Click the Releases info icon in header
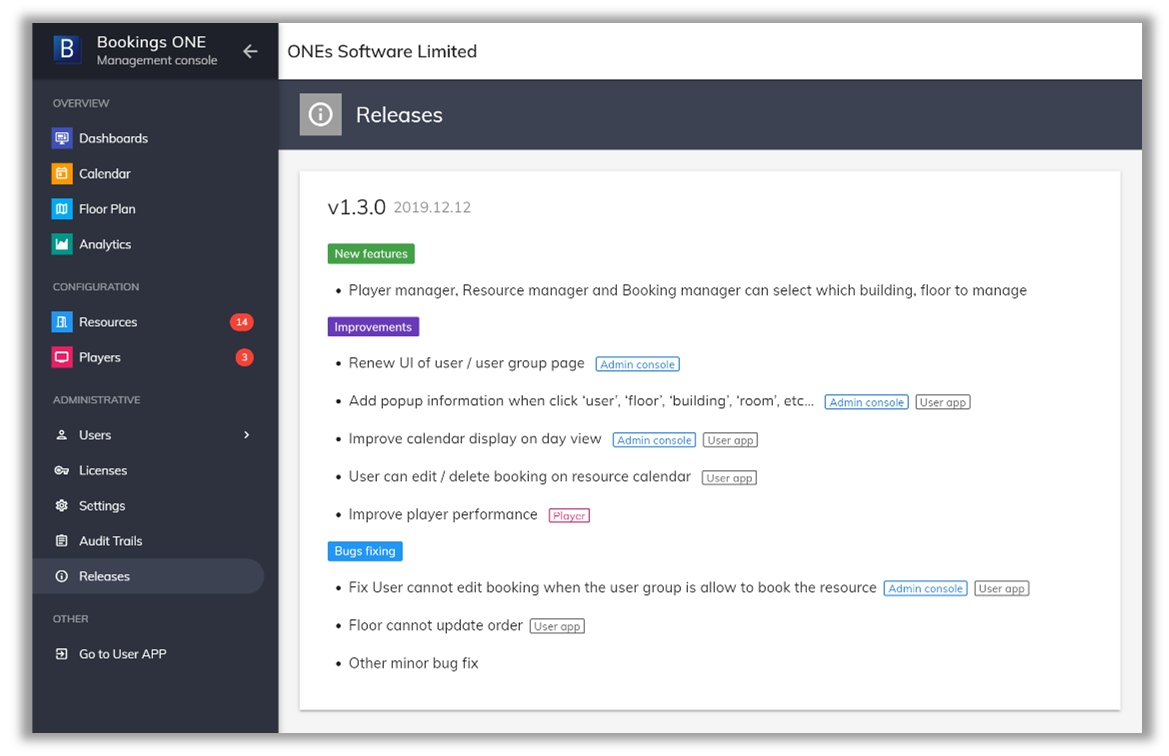This screenshot has height=756, width=1169. (x=320, y=115)
